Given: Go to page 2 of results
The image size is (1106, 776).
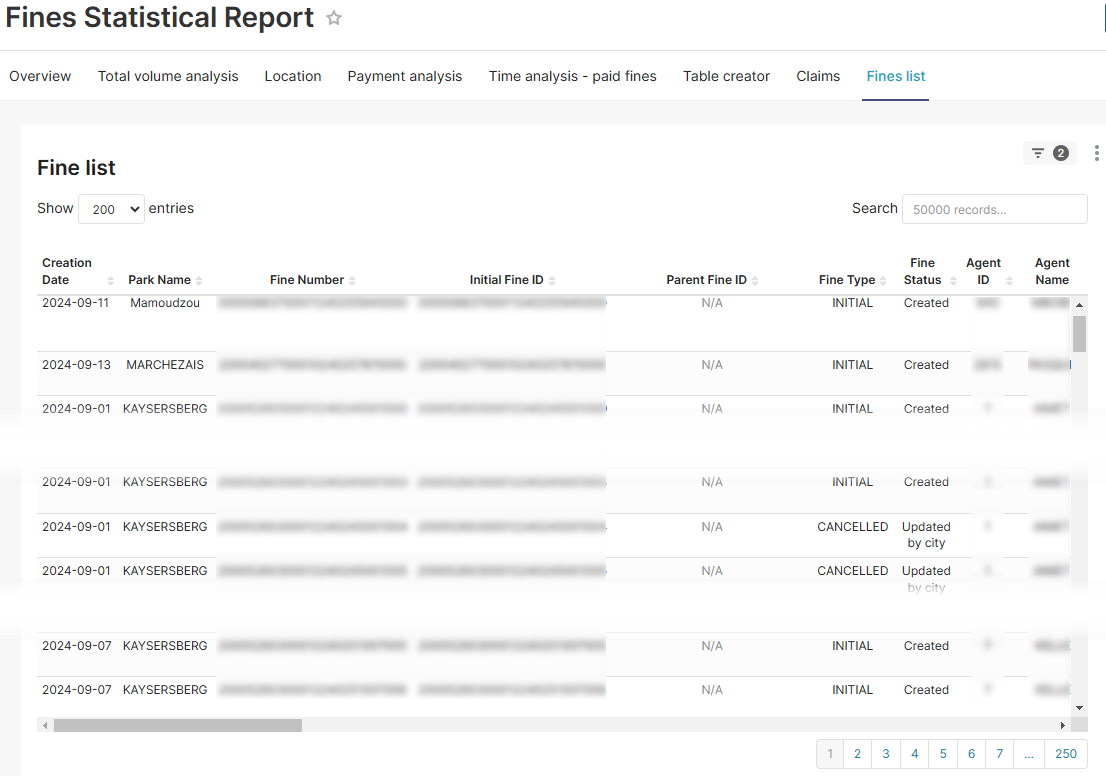Looking at the screenshot, I should click(x=857, y=753).
